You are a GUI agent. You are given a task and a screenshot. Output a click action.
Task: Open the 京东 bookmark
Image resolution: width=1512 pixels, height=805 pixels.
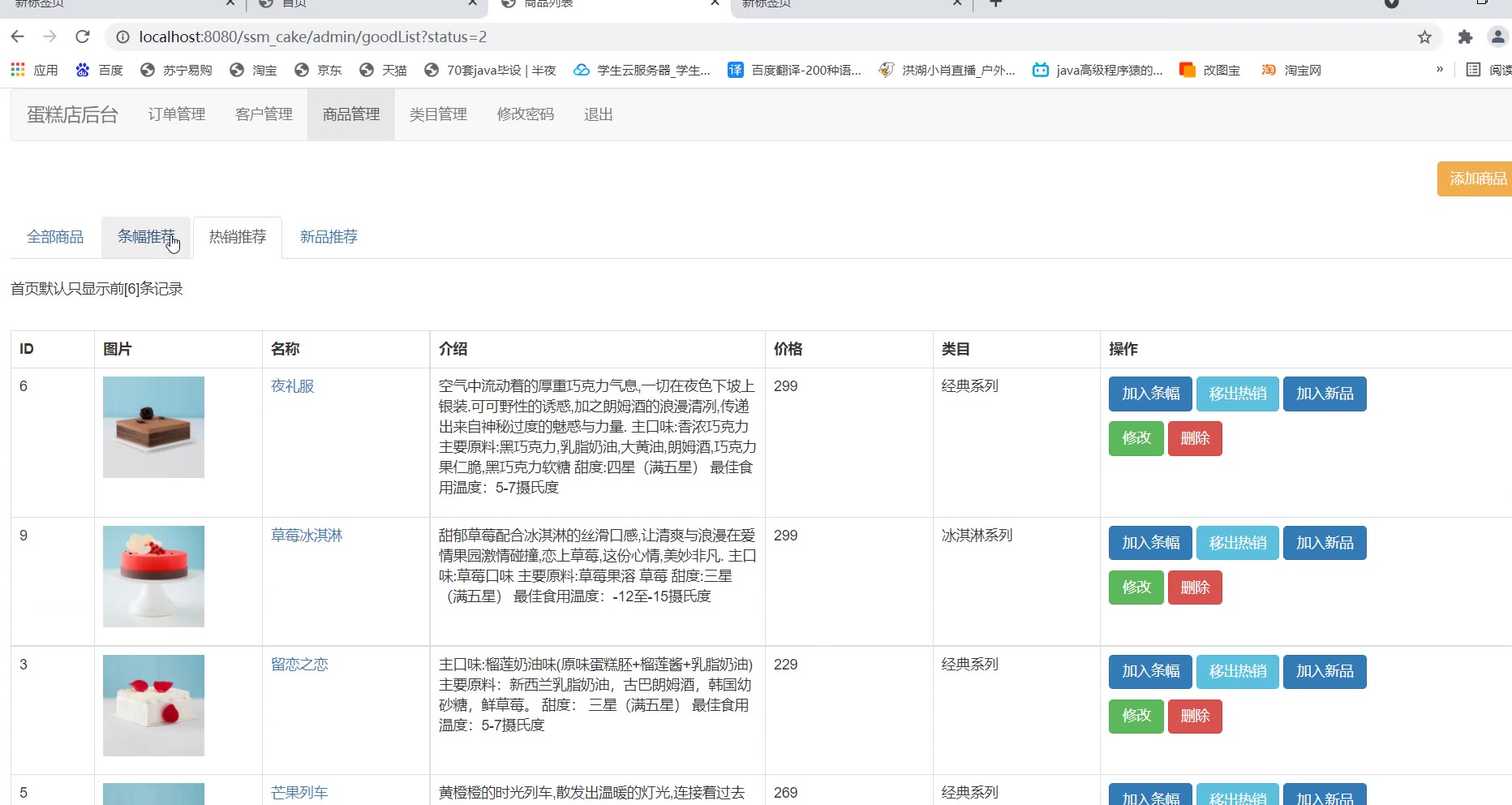pos(318,70)
